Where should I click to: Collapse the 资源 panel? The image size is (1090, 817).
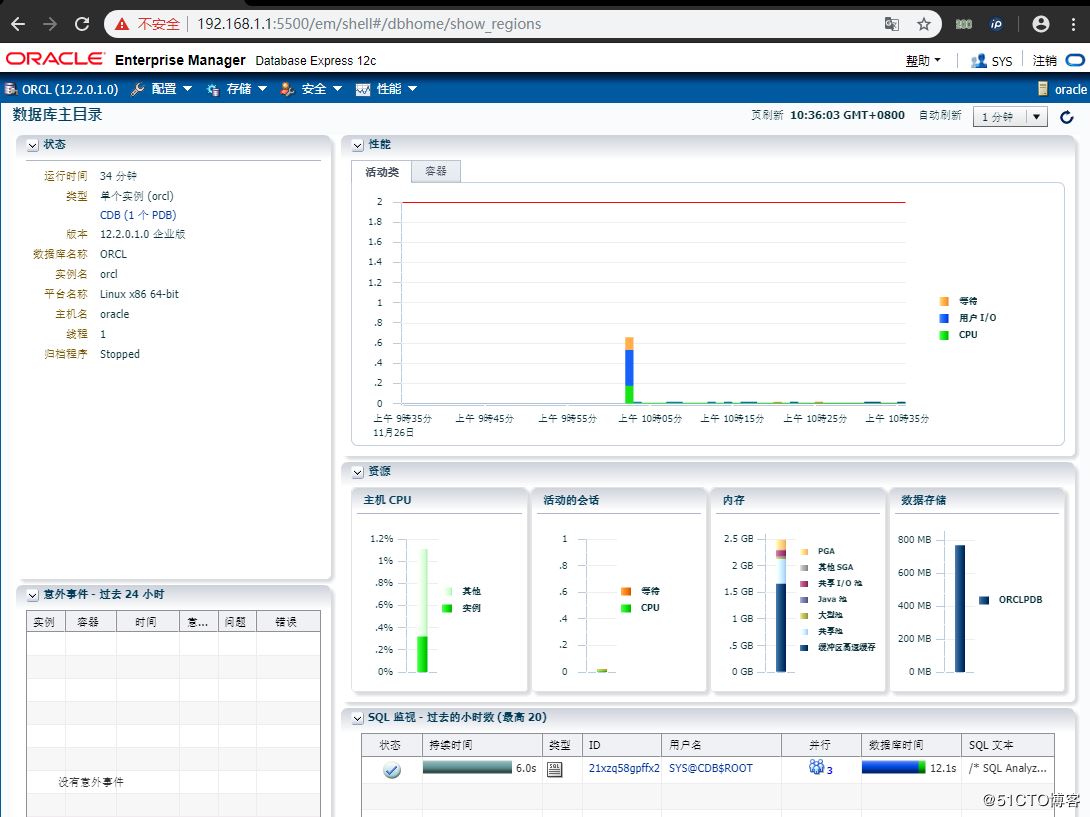357,471
